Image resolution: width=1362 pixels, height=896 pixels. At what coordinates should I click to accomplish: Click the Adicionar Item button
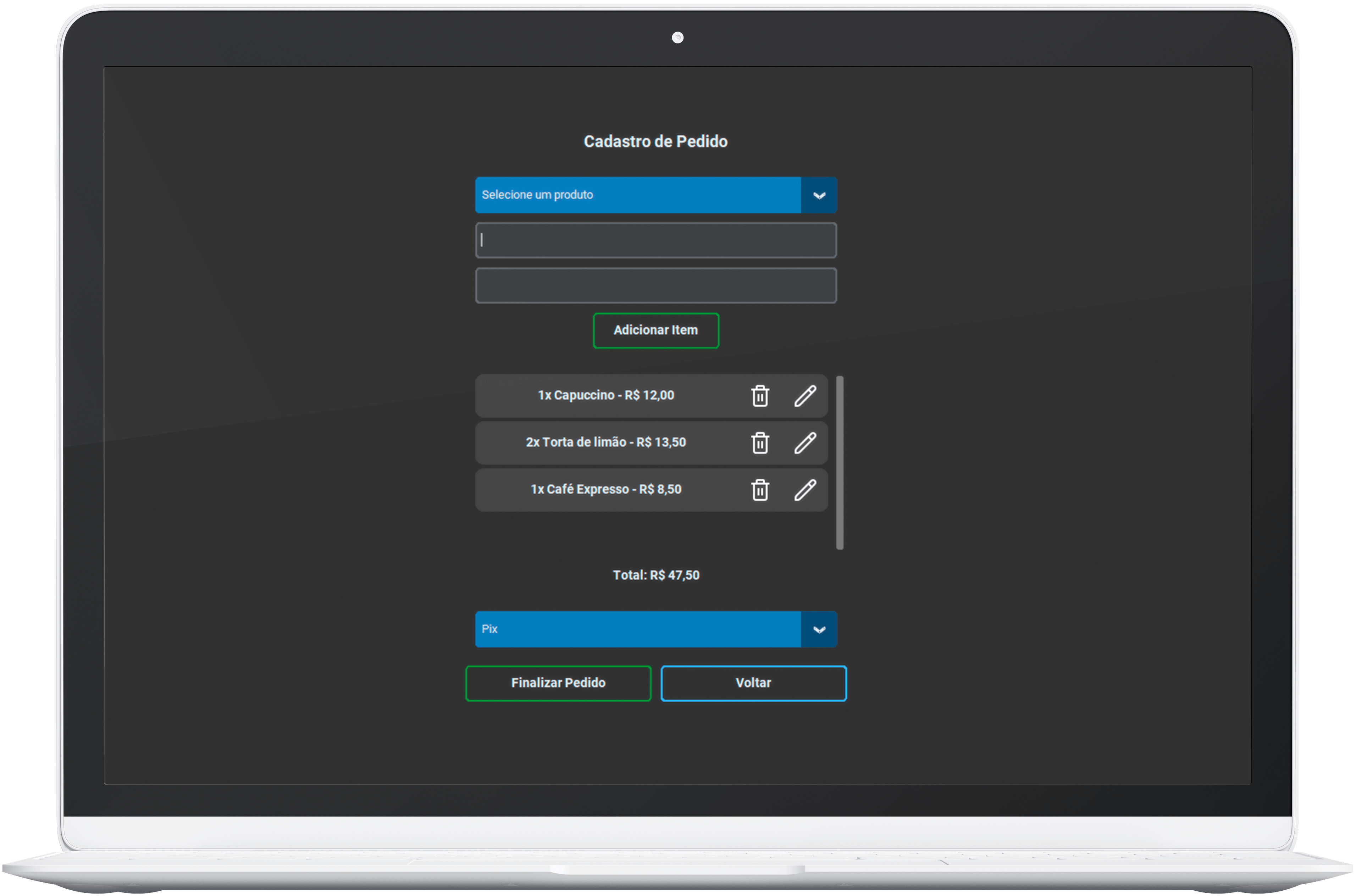point(656,330)
